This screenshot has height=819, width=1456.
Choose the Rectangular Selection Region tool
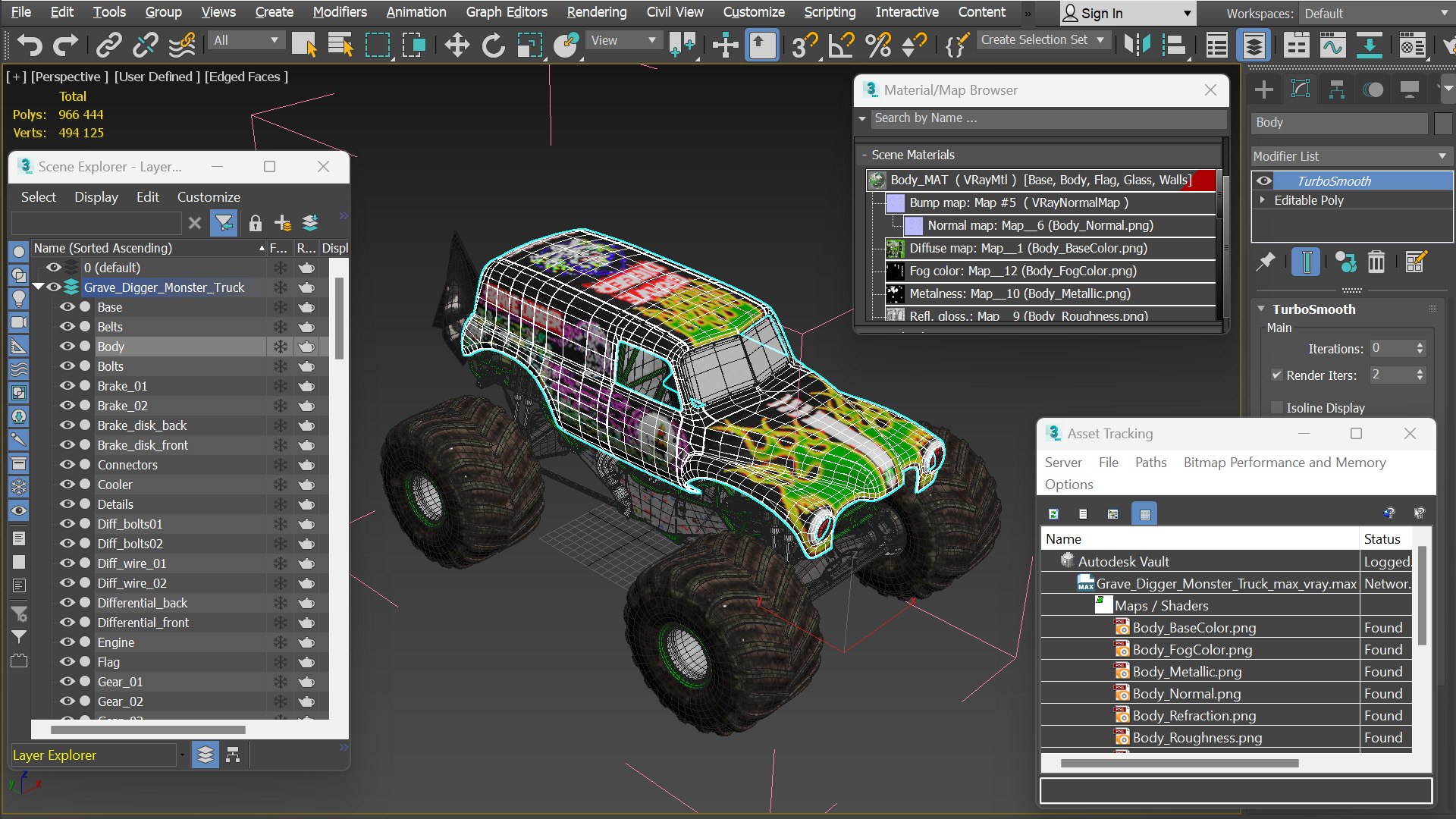[378, 45]
